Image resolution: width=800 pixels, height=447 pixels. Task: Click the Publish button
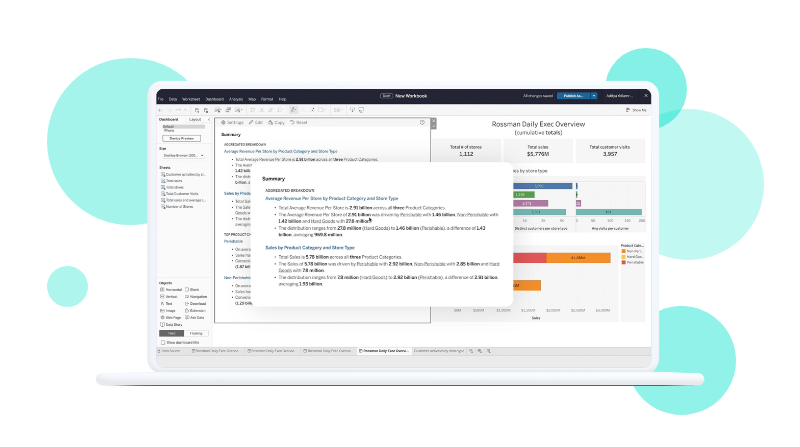573,95
